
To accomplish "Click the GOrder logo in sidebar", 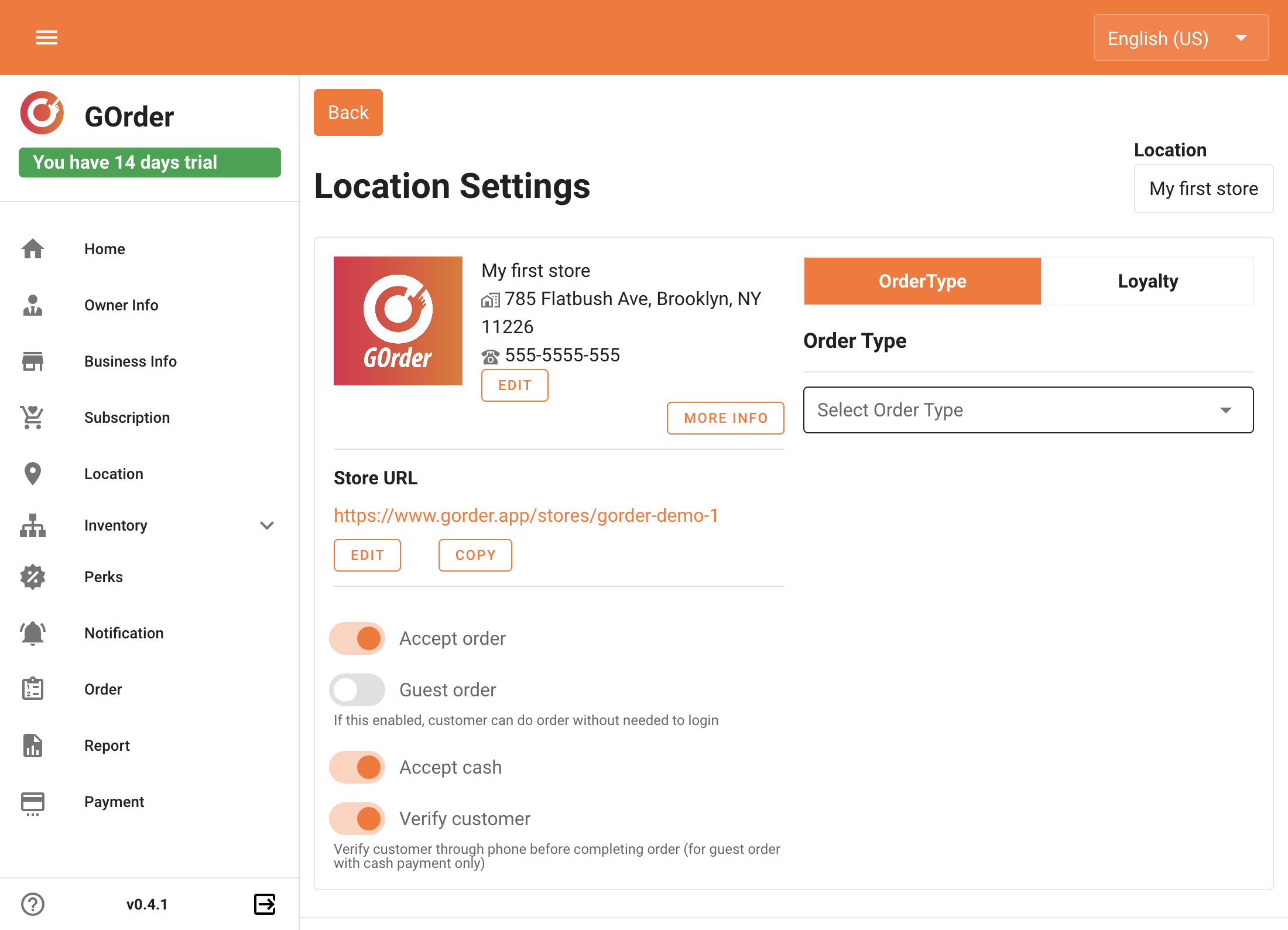I will pyautogui.click(x=42, y=113).
